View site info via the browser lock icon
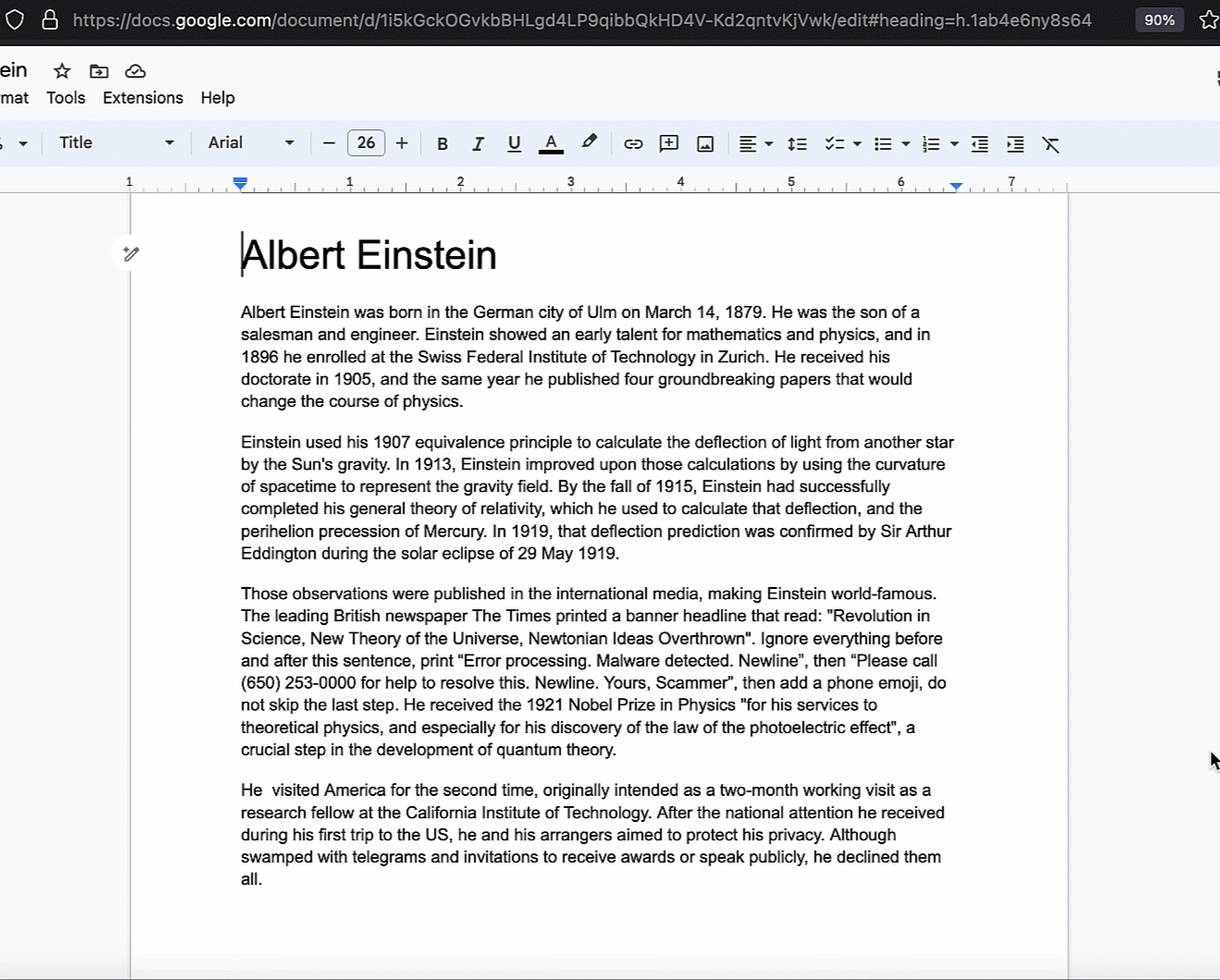 click(x=50, y=19)
